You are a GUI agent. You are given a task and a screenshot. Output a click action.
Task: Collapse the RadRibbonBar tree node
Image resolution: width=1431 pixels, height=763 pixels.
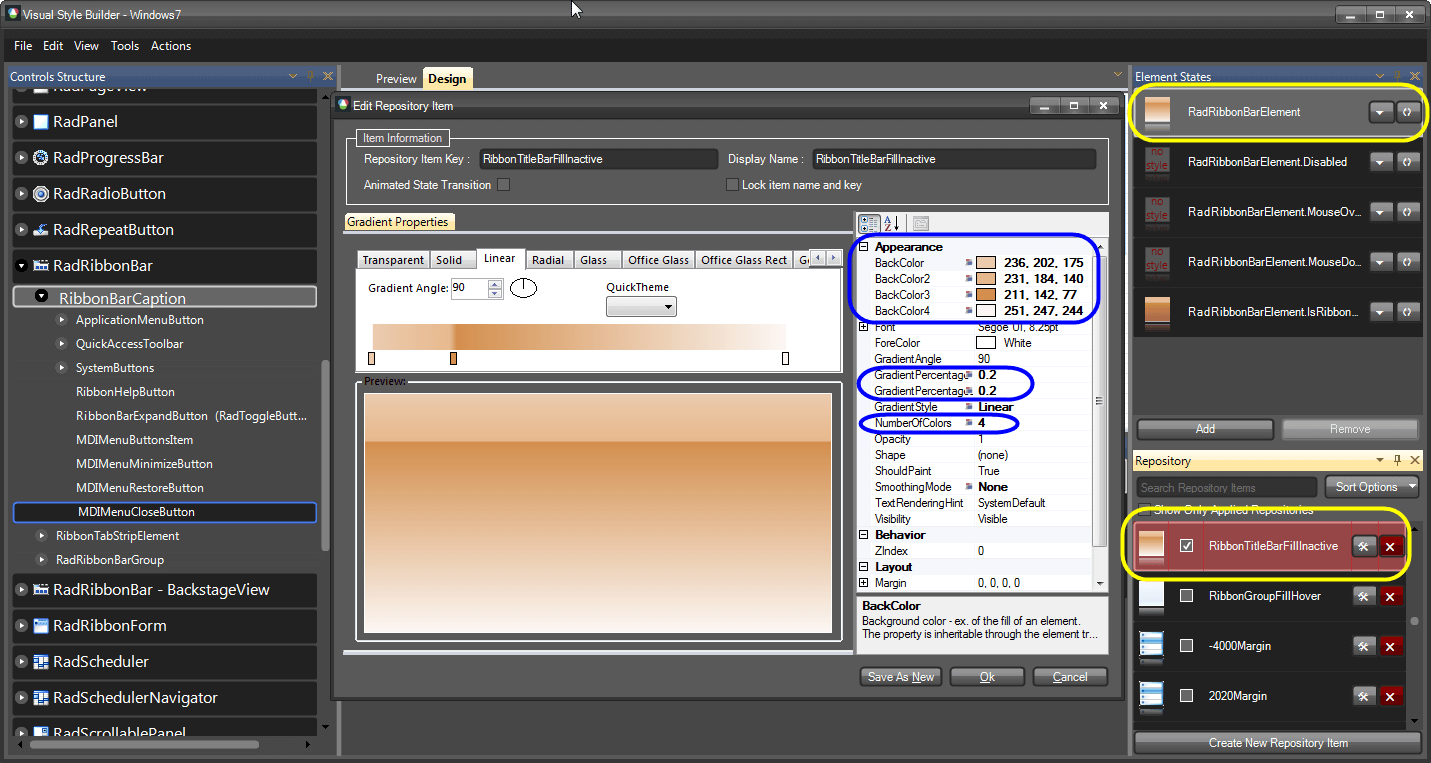pyautogui.click(x=21, y=265)
